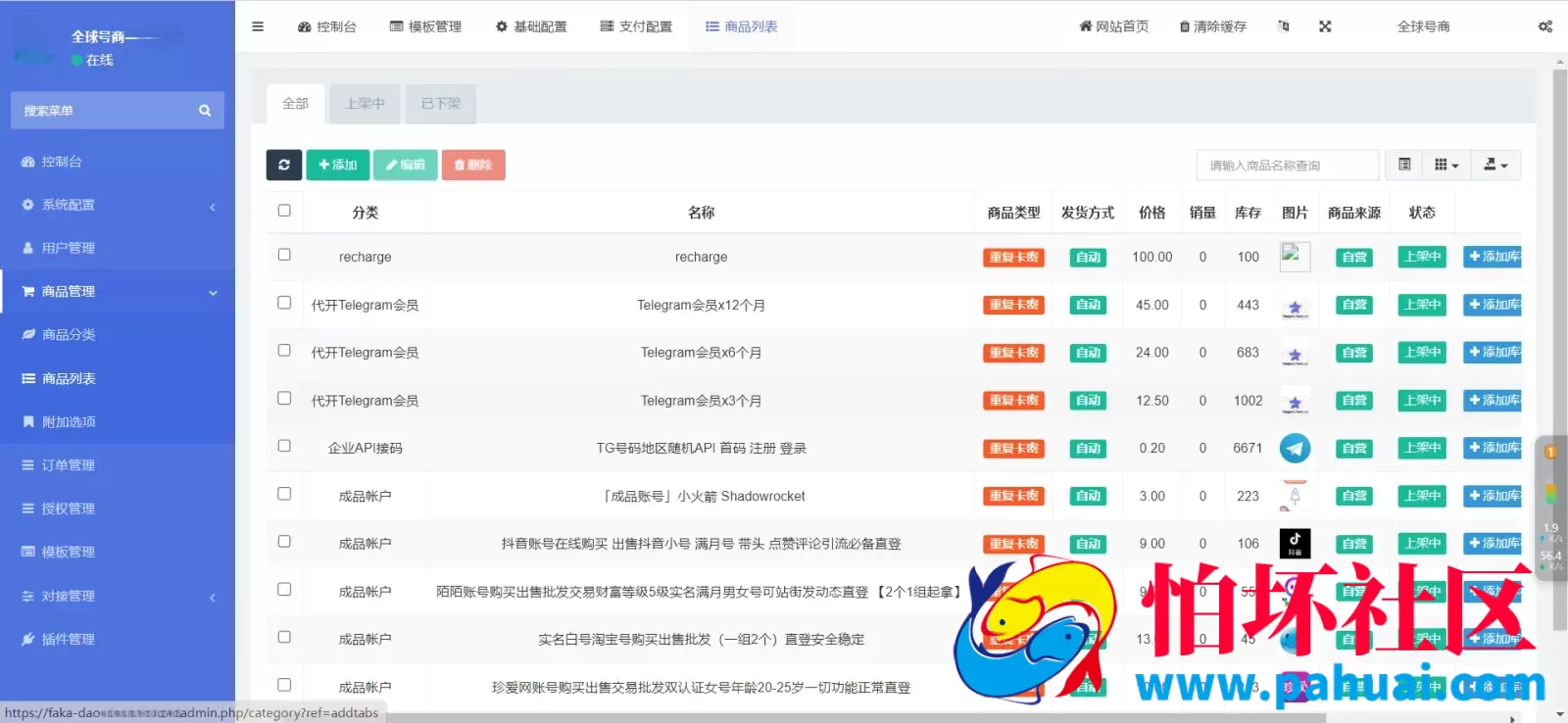Screen dimensions: 1568x723
Task: Click 清除缓存 in the header
Action: coord(1213,26)
